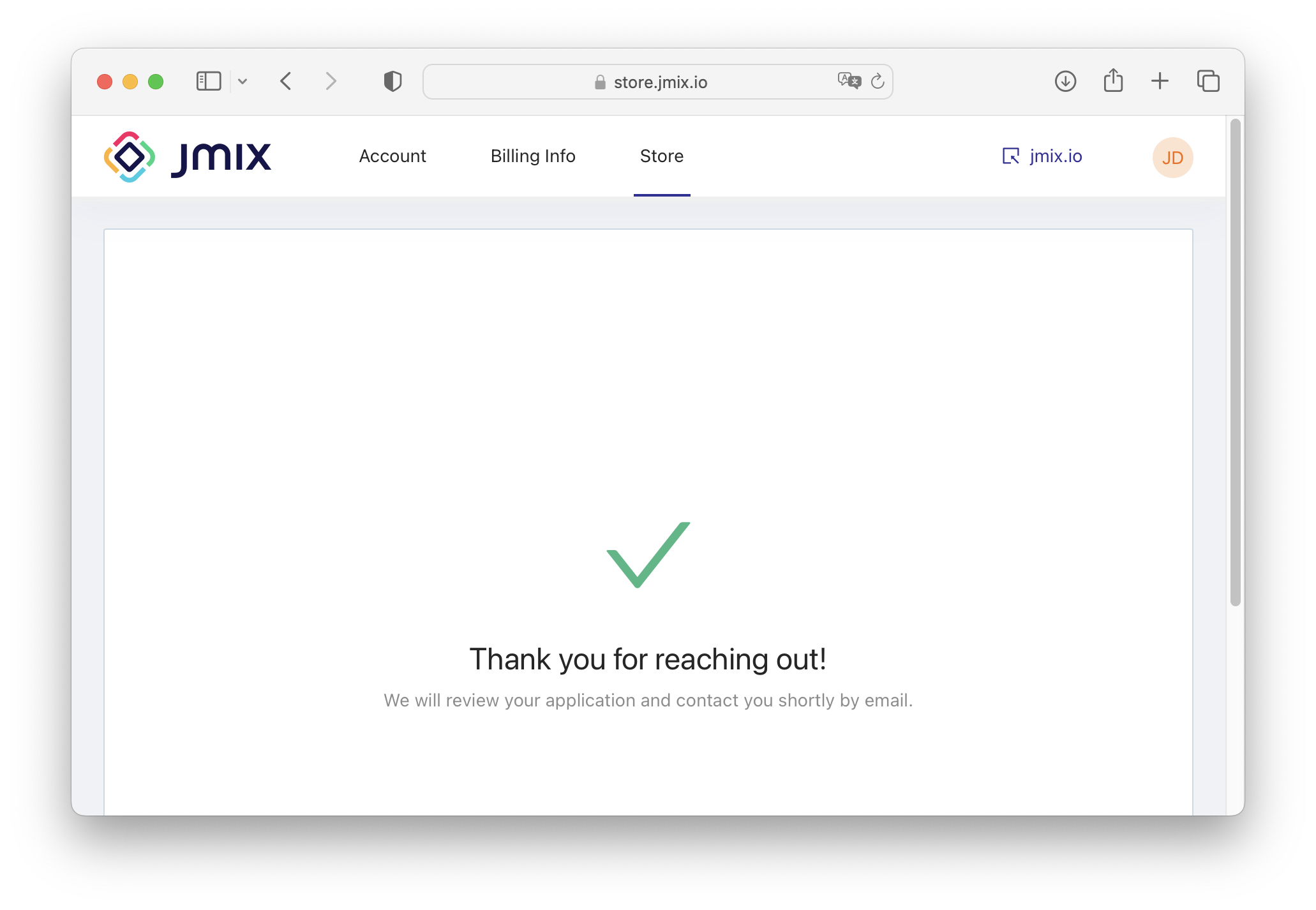Screen dimensions: 1316x910
Task: Click the new tab plus icon
Action: point(1160,82)
